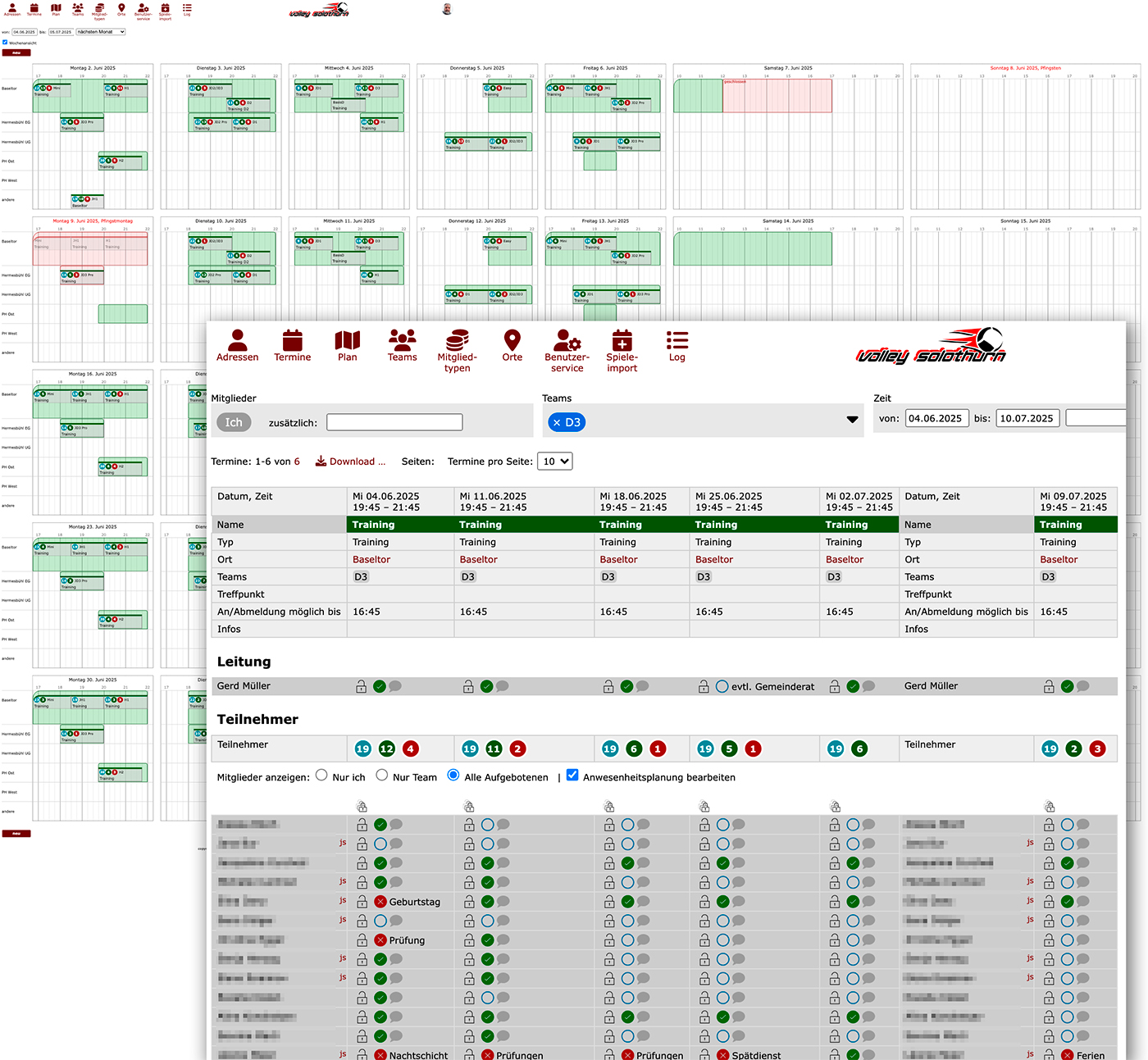Select the 'Nur Team' radio option
This screenshot has height=1060, width=1148.
[382, 776]
